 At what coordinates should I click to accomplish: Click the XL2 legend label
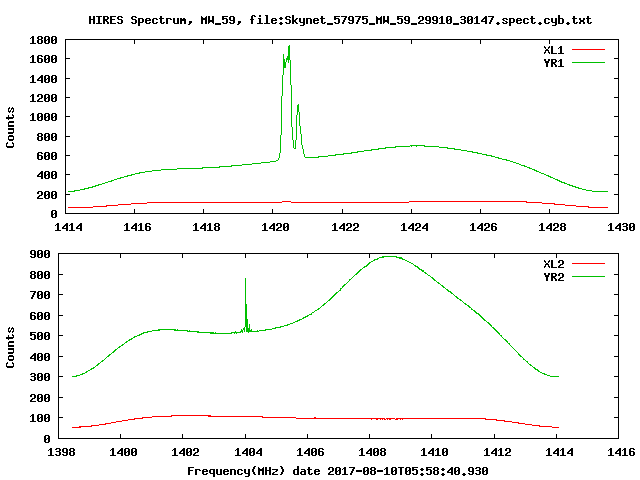point(553,264)
